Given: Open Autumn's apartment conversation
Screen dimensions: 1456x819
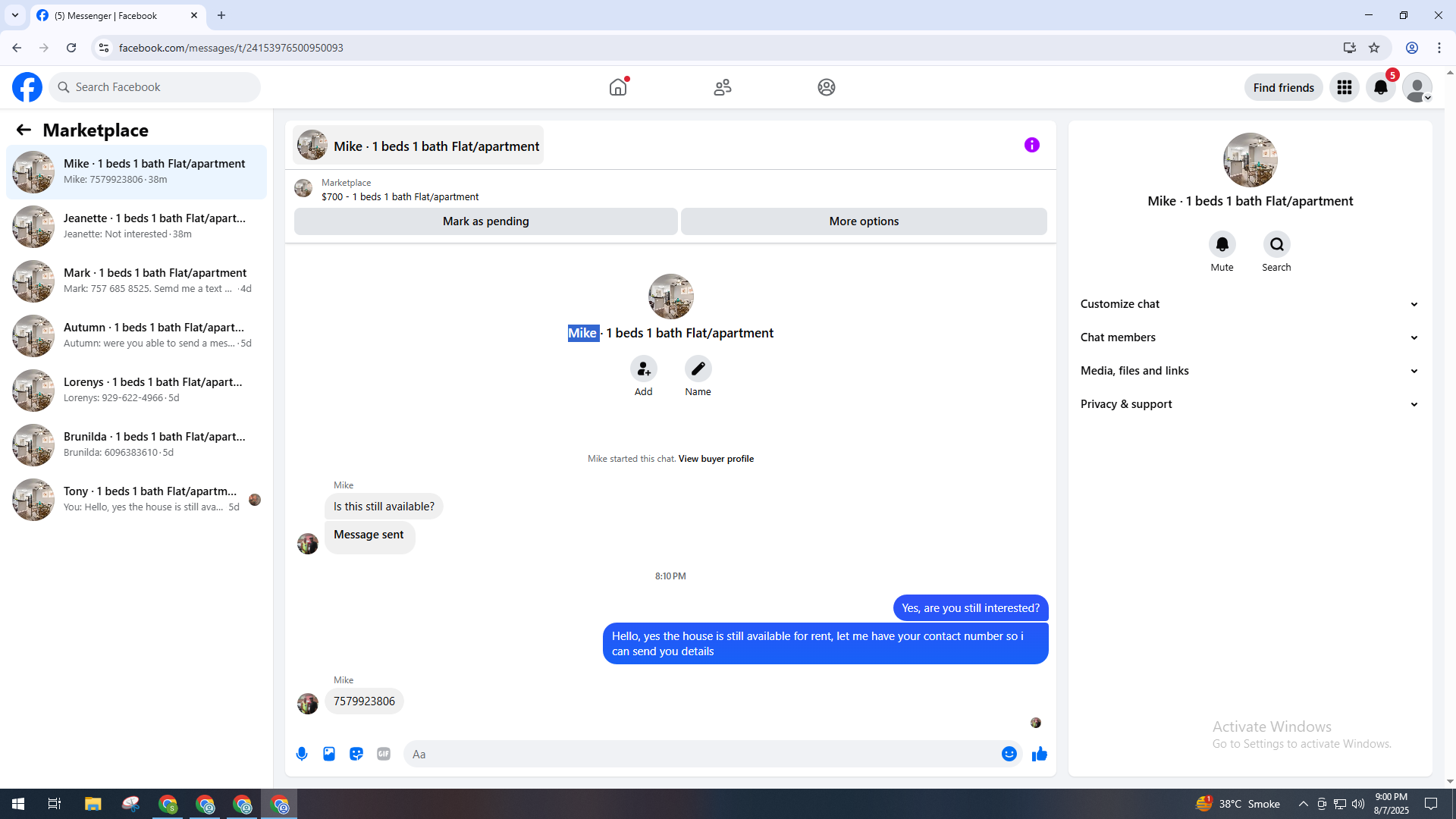Looking at the screenshot, I should coord(136,336).
